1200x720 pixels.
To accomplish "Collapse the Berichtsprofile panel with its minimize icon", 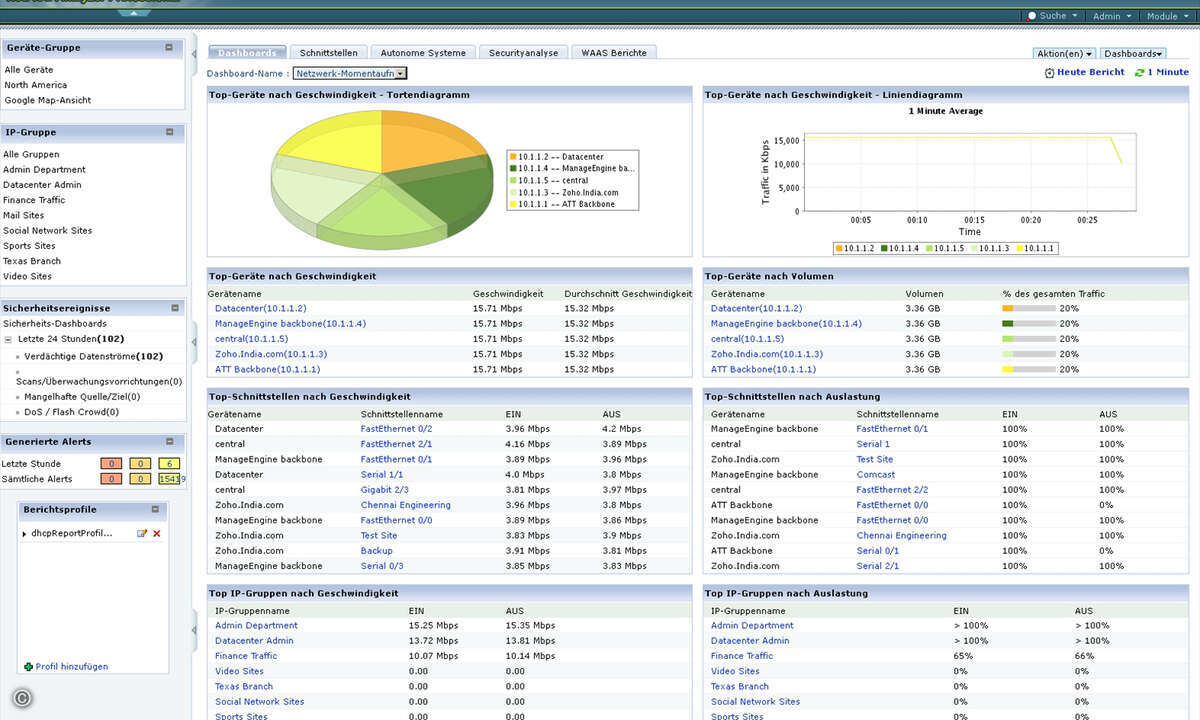I will 157,510.
